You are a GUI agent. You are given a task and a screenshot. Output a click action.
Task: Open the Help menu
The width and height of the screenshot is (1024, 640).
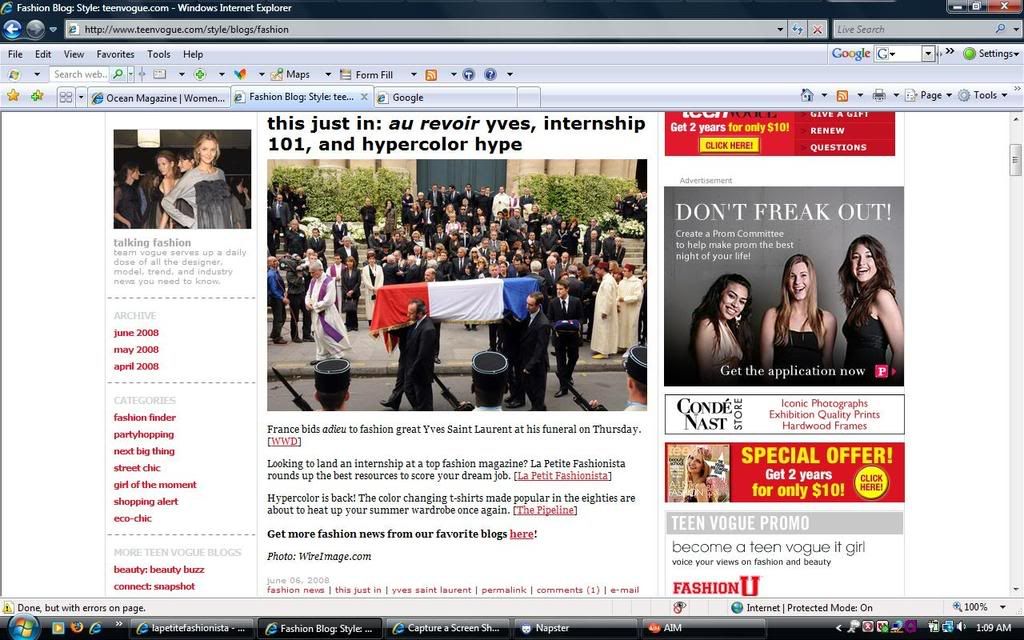coord(193,54)
